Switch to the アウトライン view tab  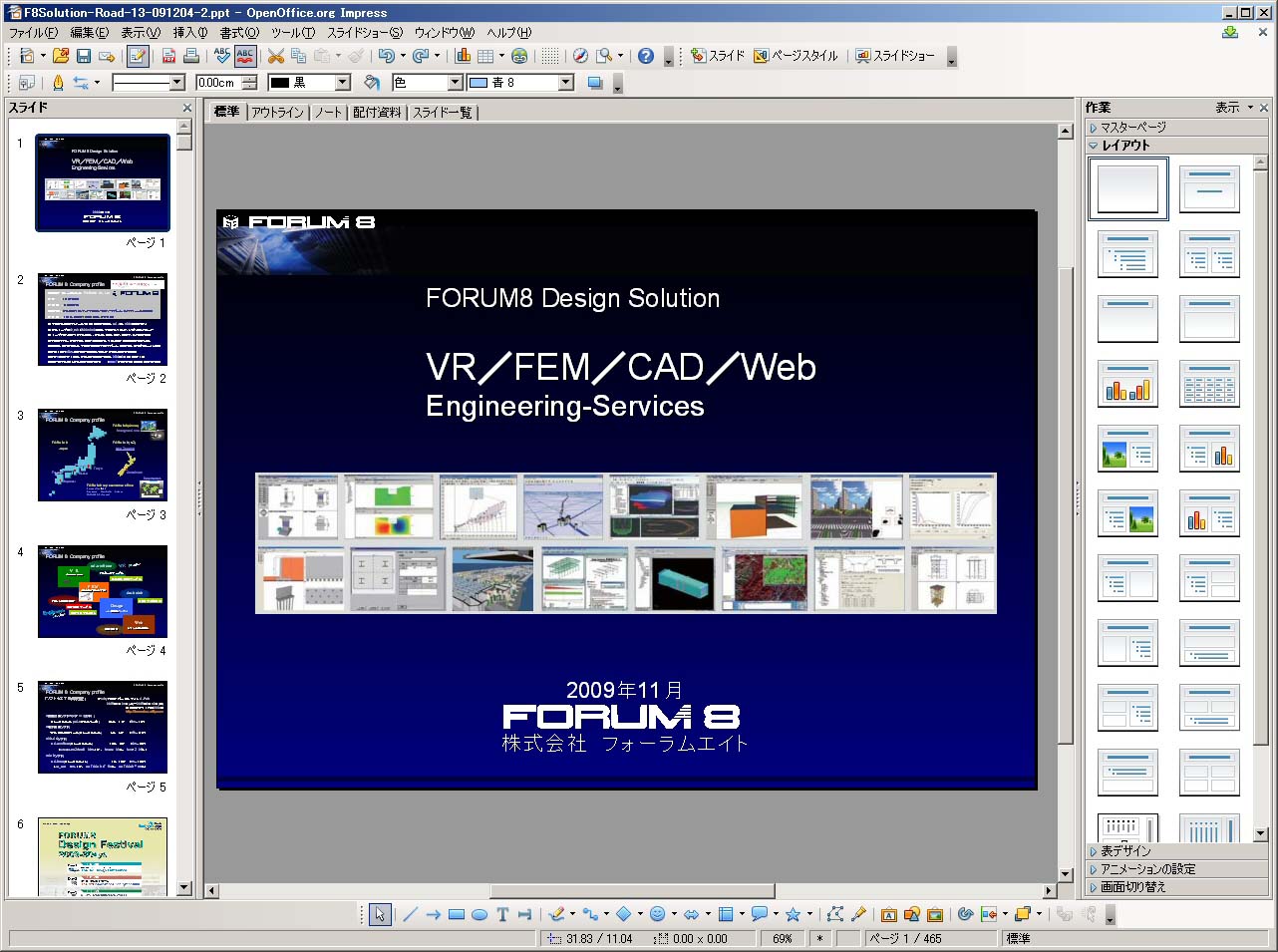(277, 112)
